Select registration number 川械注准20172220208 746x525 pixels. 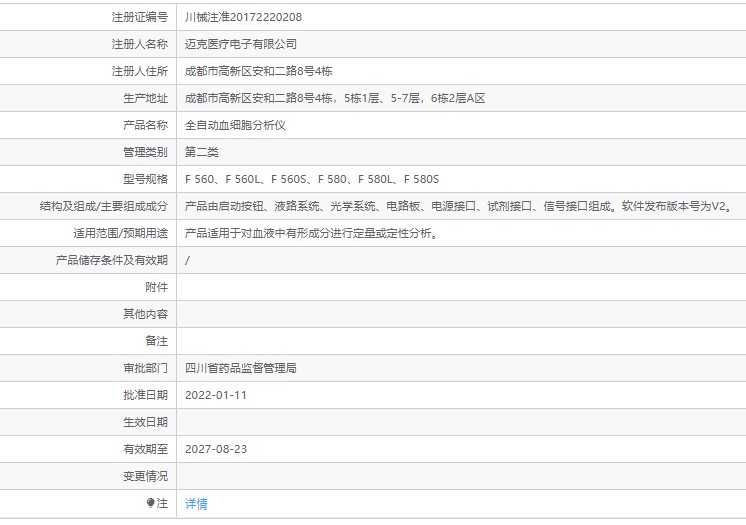click(x=243, y=17)
